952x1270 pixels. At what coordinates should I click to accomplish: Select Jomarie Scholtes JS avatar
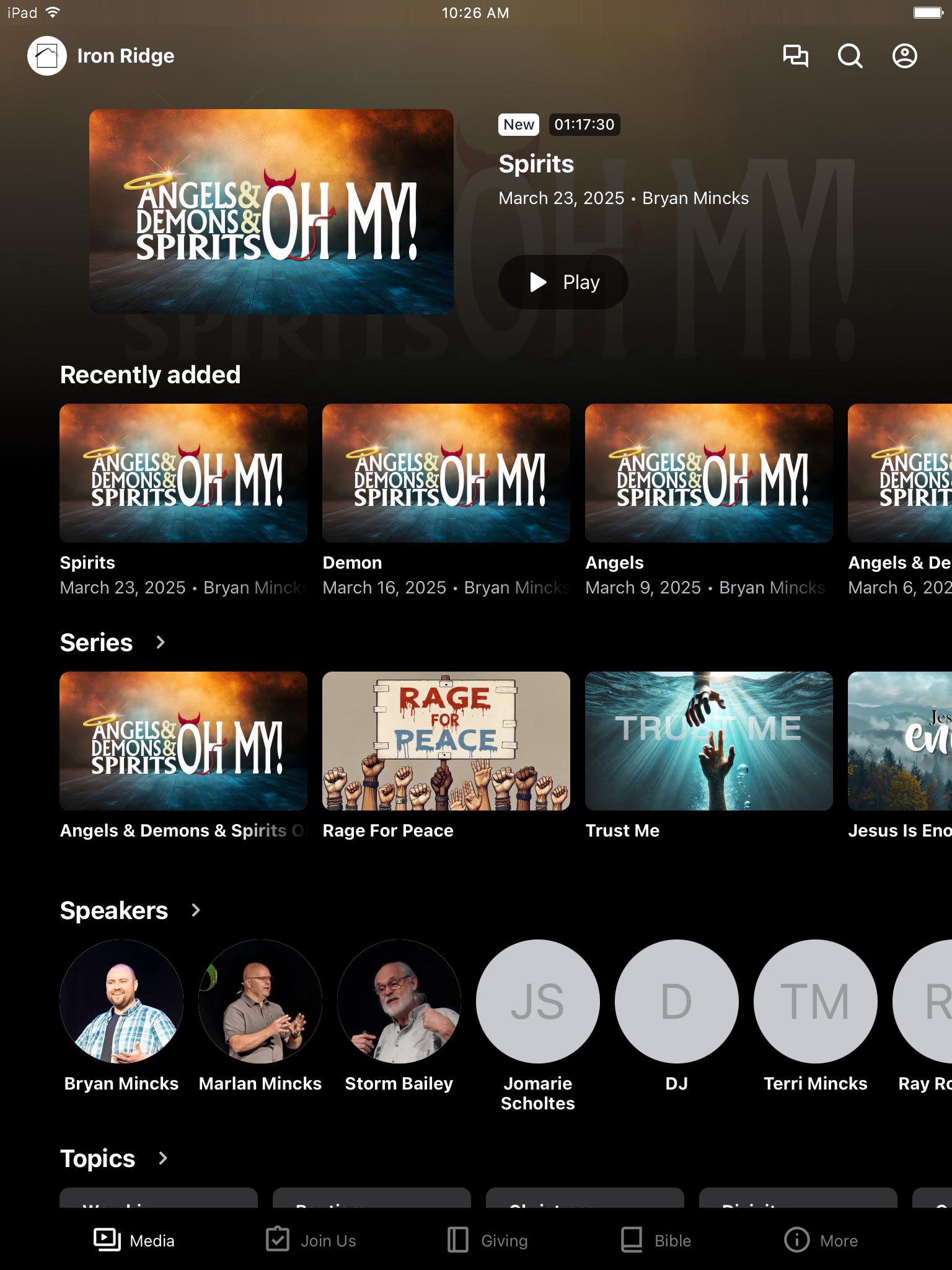pyautogui.click(x=537, y=1001)
